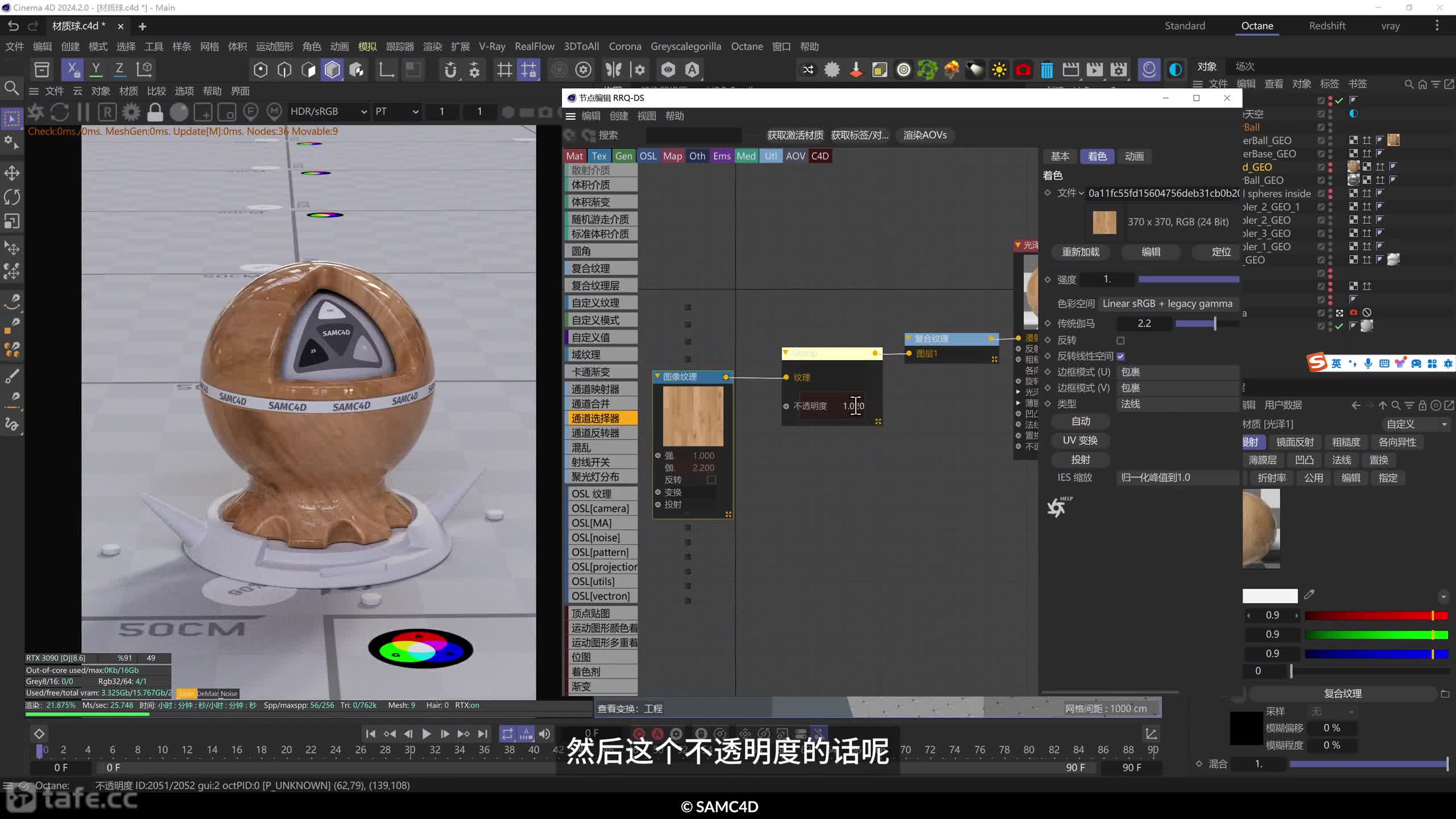
Task: Click the Octane settings gear icon
Action: [131, 112]
